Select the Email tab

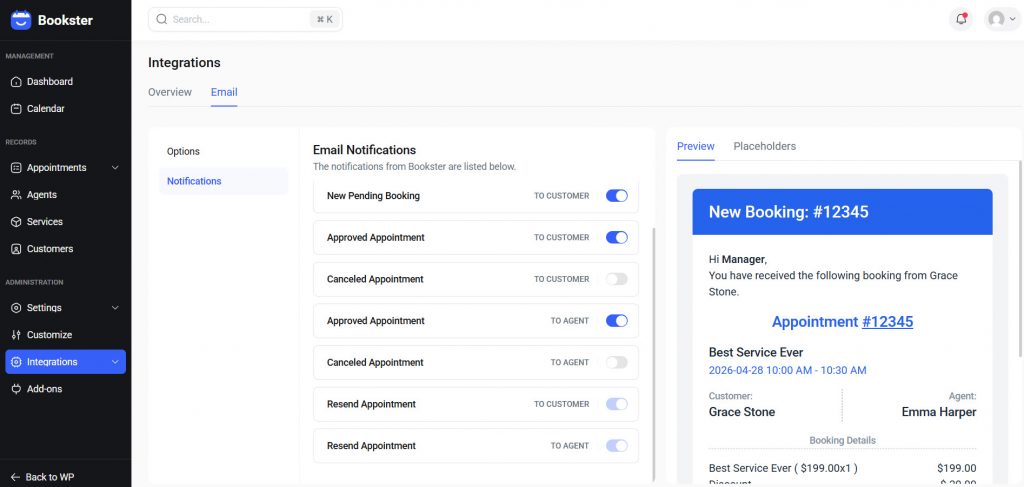(224, 92)
